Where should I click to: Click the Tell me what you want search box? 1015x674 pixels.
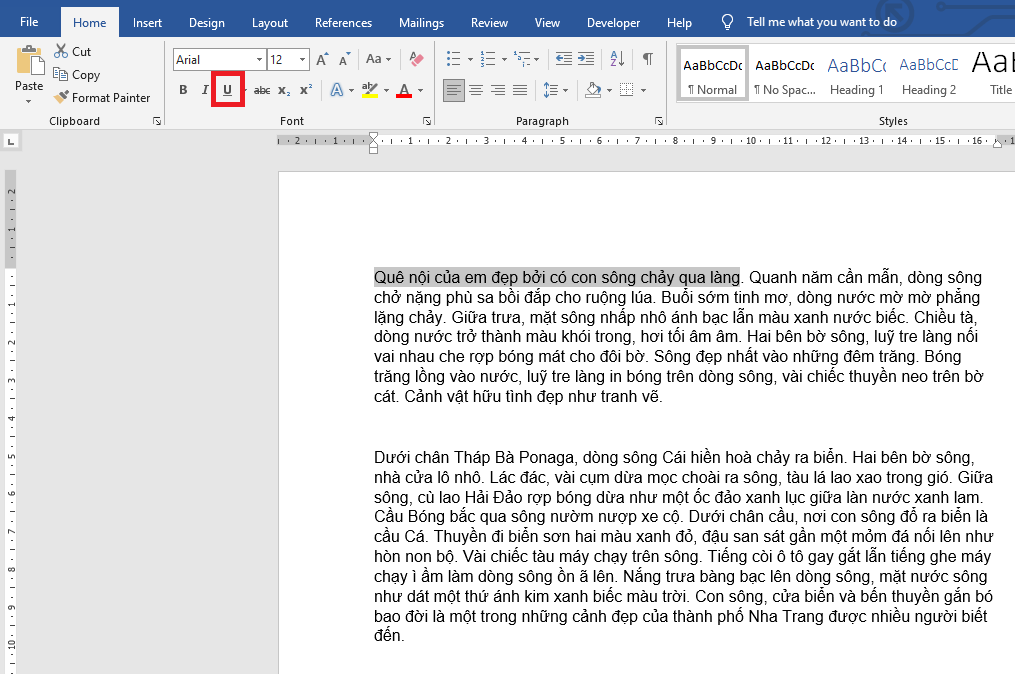pyautogui.click(x=821, y=22)
